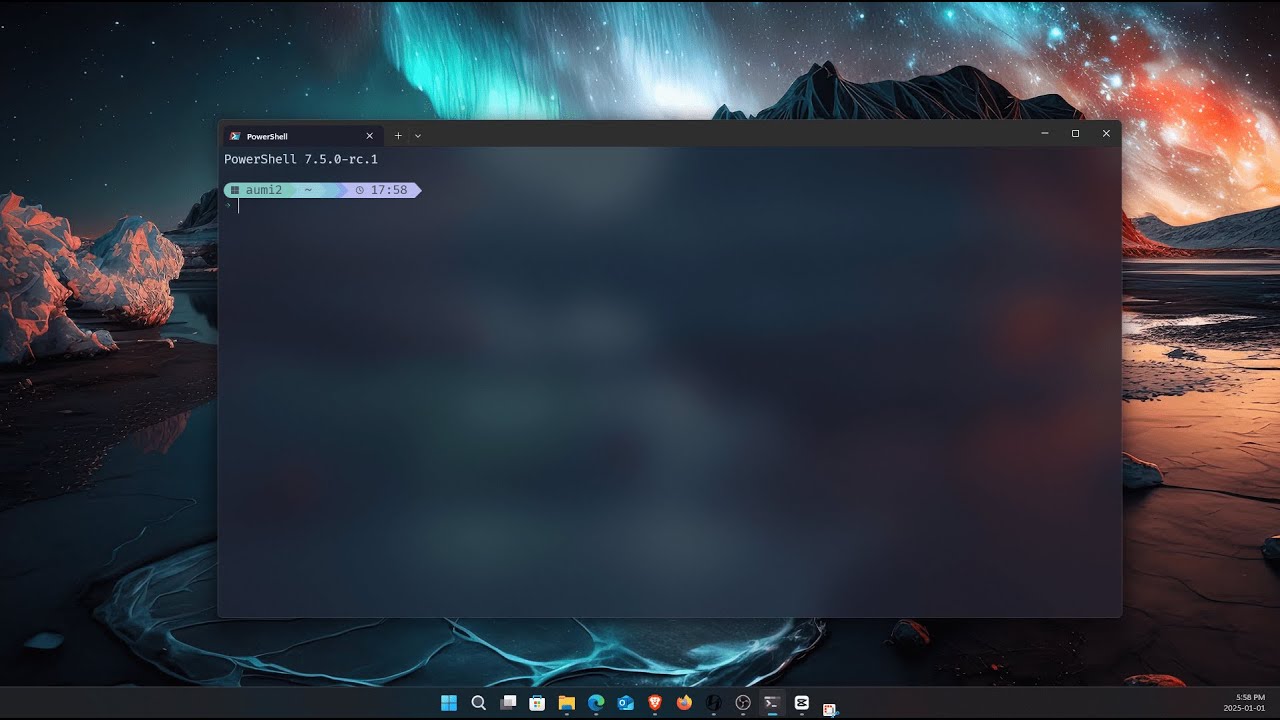Click the 17:58 time prompt segment
This screenshot has height=720, width=1280.
coord(384,190)
